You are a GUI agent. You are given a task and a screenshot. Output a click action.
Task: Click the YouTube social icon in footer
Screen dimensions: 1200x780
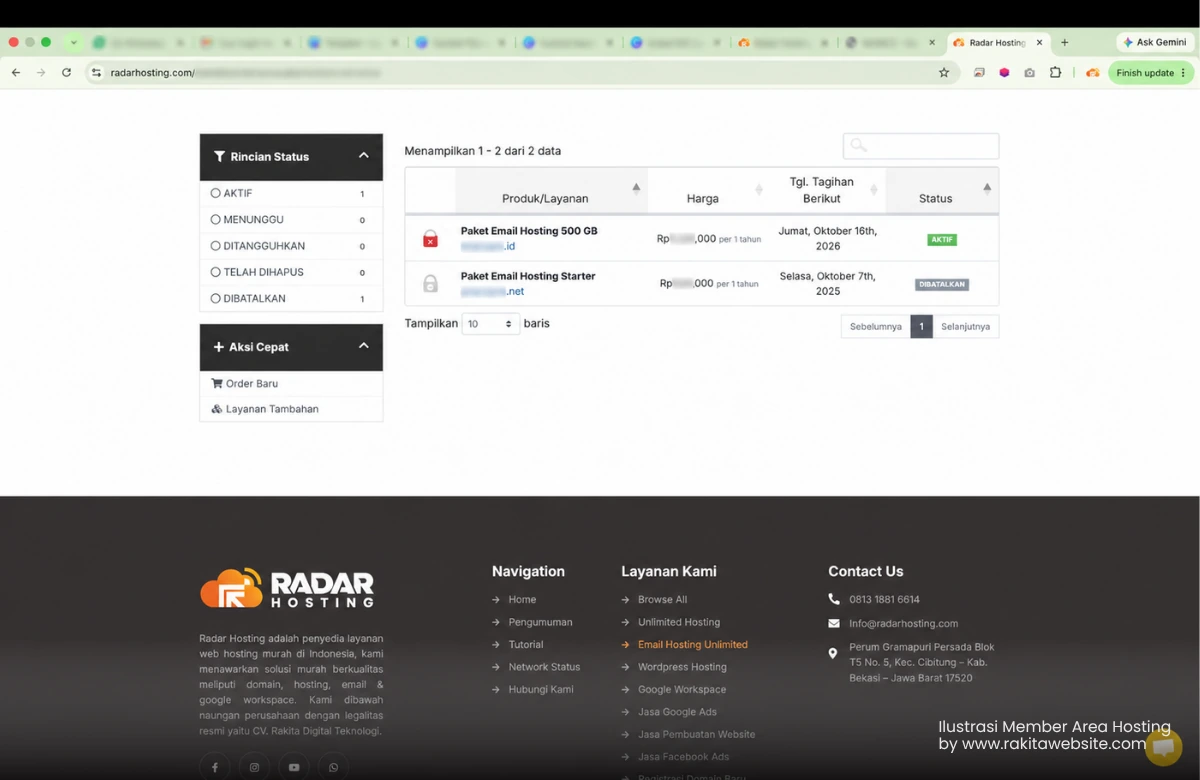[x=294, y=767]
